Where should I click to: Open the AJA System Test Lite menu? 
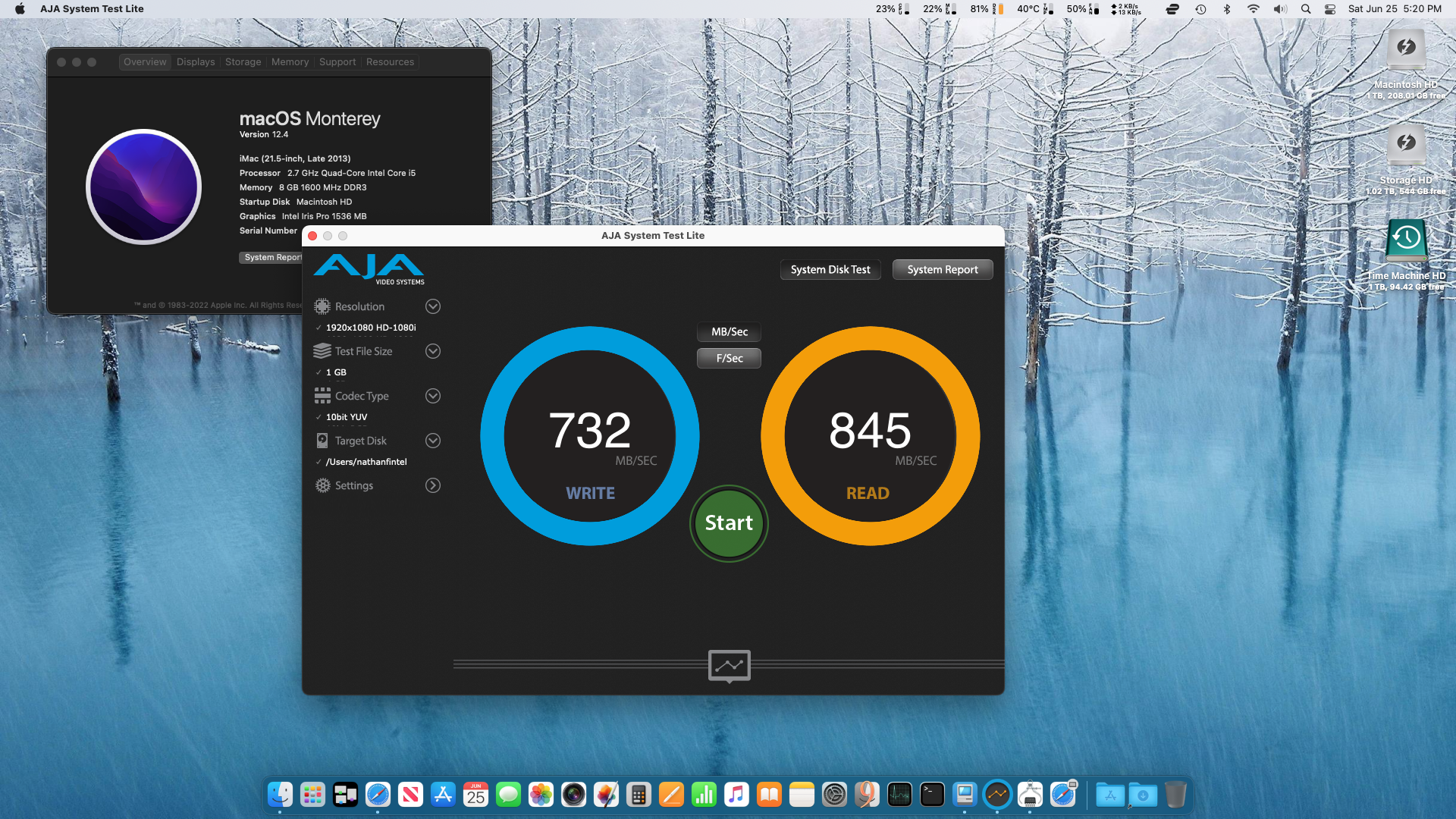[x=92, y=9]
